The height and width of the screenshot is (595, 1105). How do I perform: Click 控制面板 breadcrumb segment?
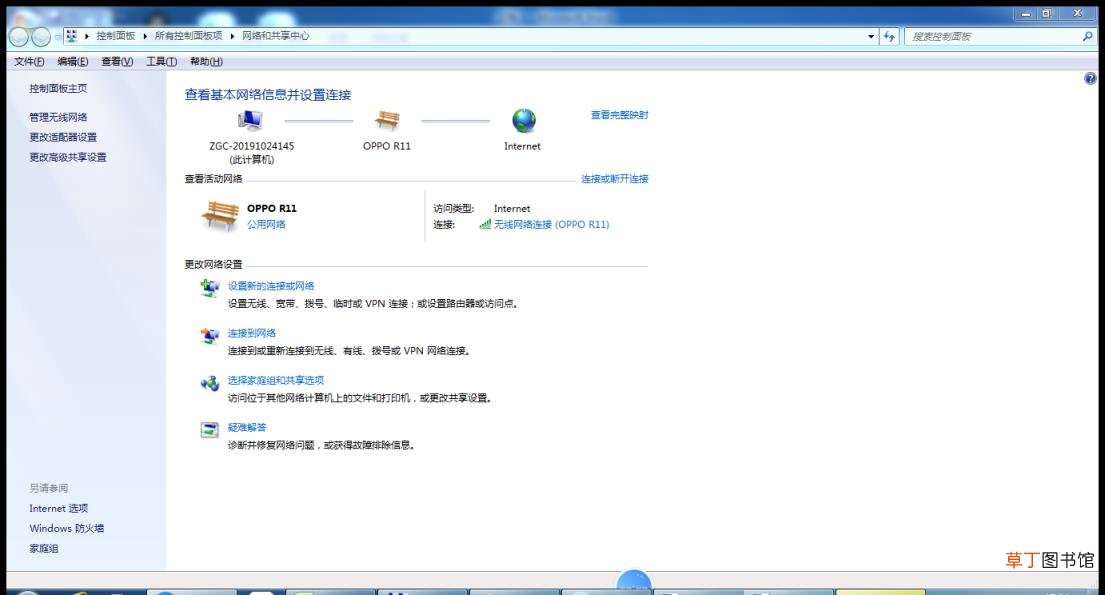pos(116,36)
